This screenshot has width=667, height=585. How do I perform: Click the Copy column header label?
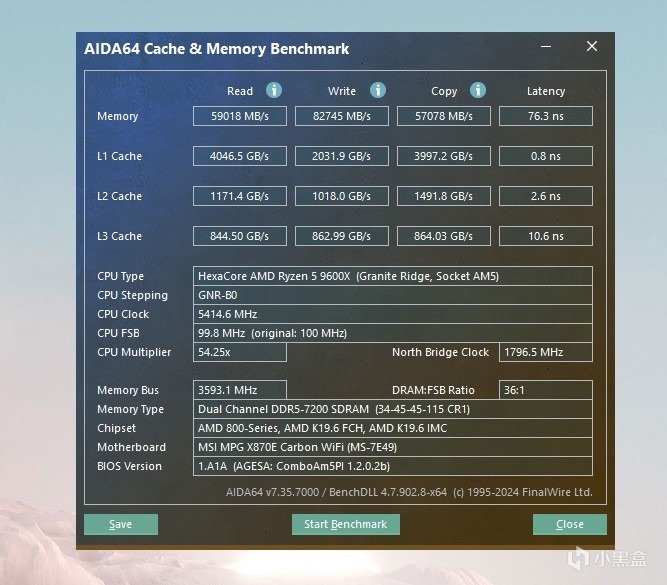[x=444, y=91]
